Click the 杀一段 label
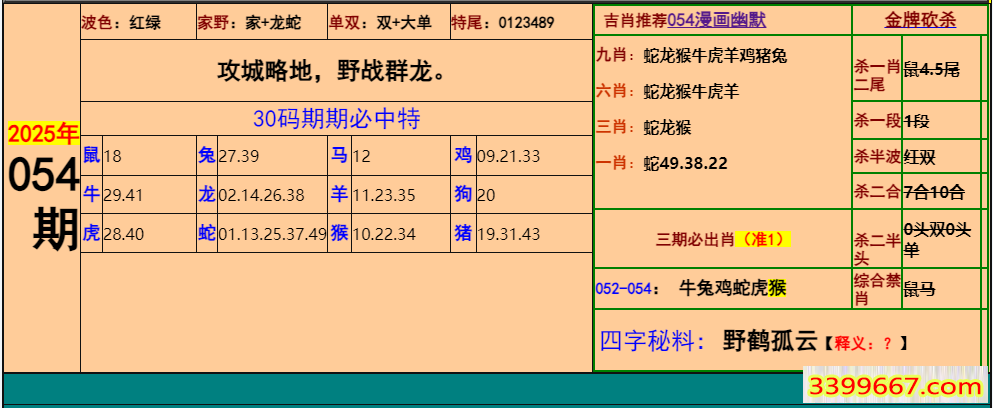Screen dimensions: 993x408 coord(877,120)
